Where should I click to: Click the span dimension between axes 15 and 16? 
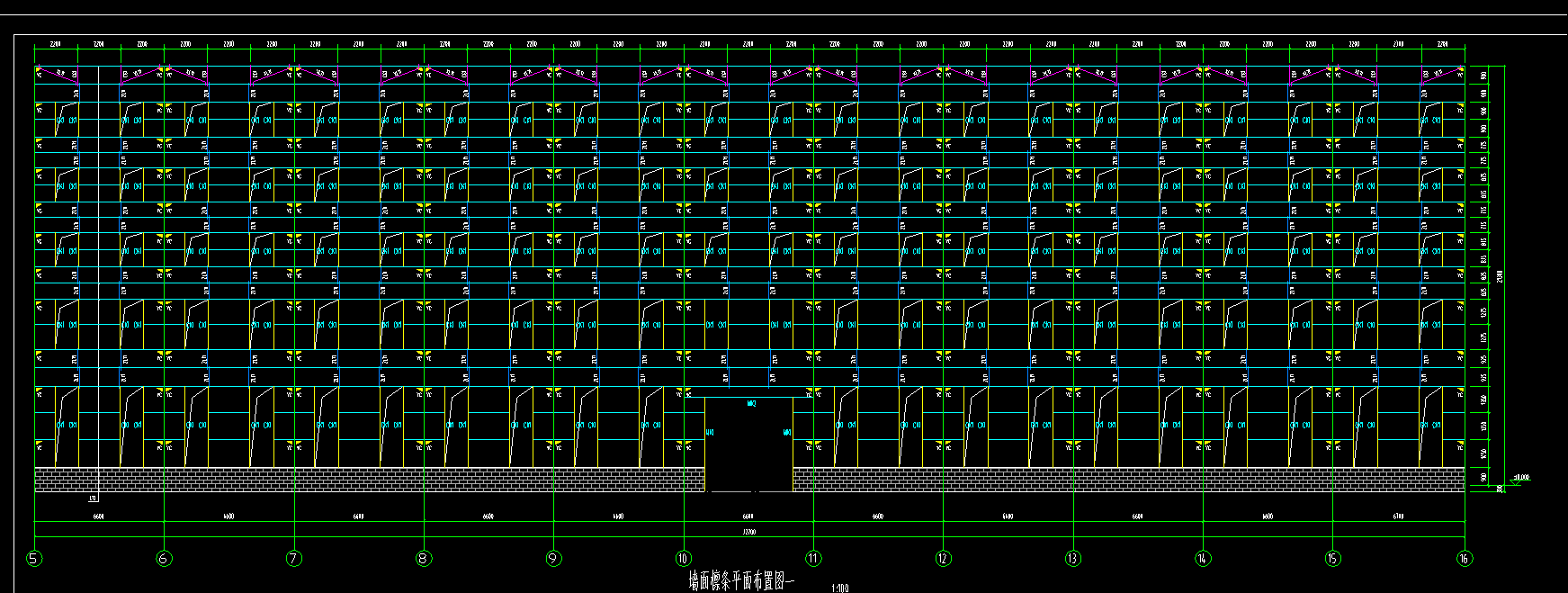tap(1398, 517)
